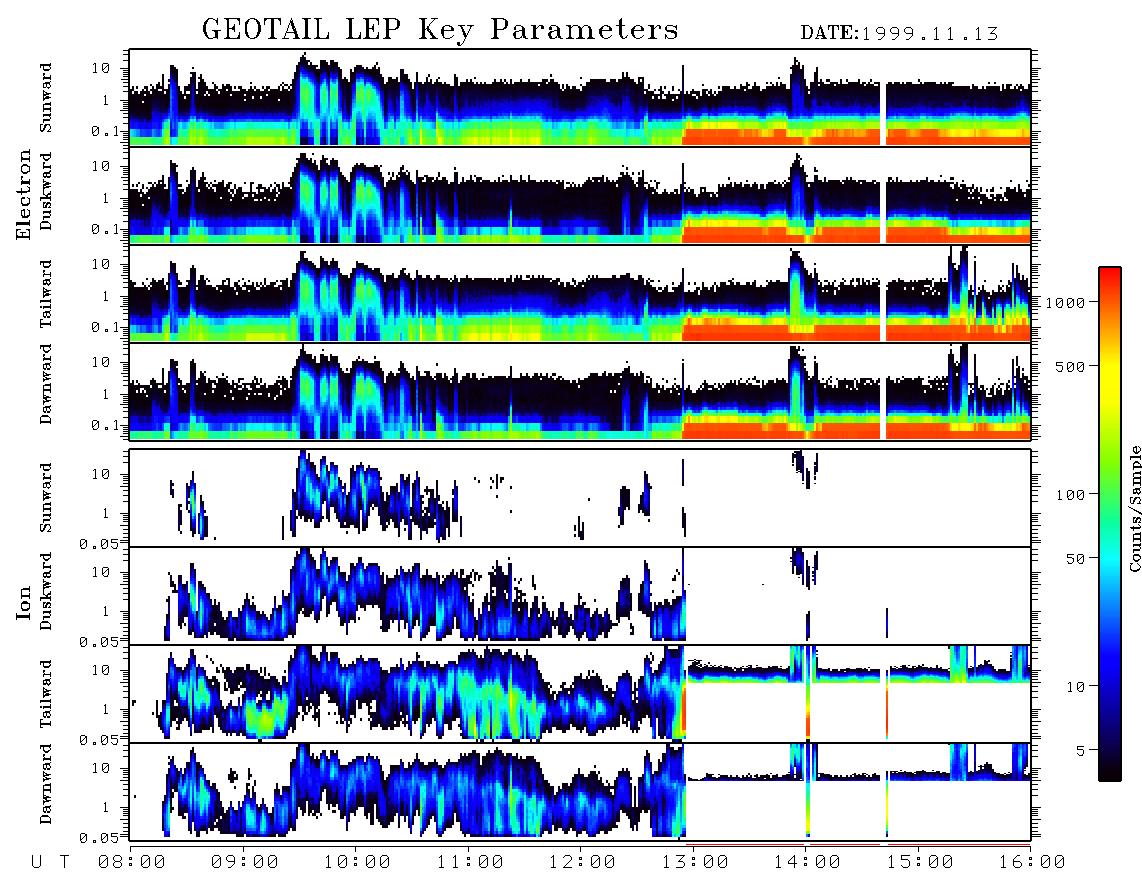The width and height of the screenshot is (1142, 880).
Task: Click the Counts/Sample colorbar caption
Action: click(x=1134, y=508)
